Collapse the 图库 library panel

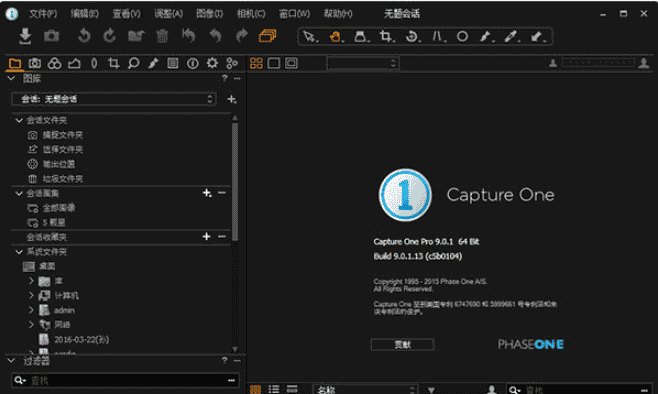click(x=11, y=78)
